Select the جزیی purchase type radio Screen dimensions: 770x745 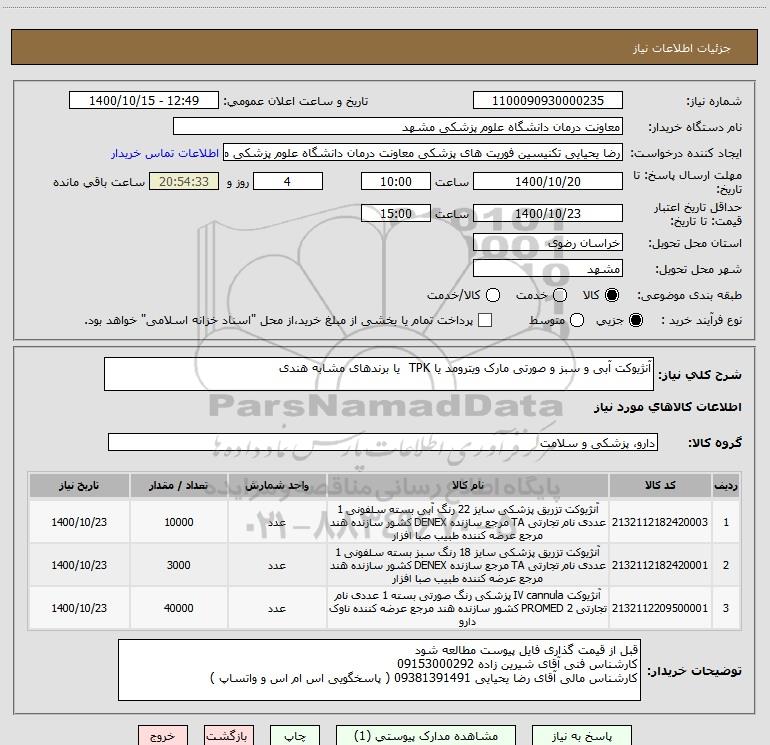[x=636, y=320]
